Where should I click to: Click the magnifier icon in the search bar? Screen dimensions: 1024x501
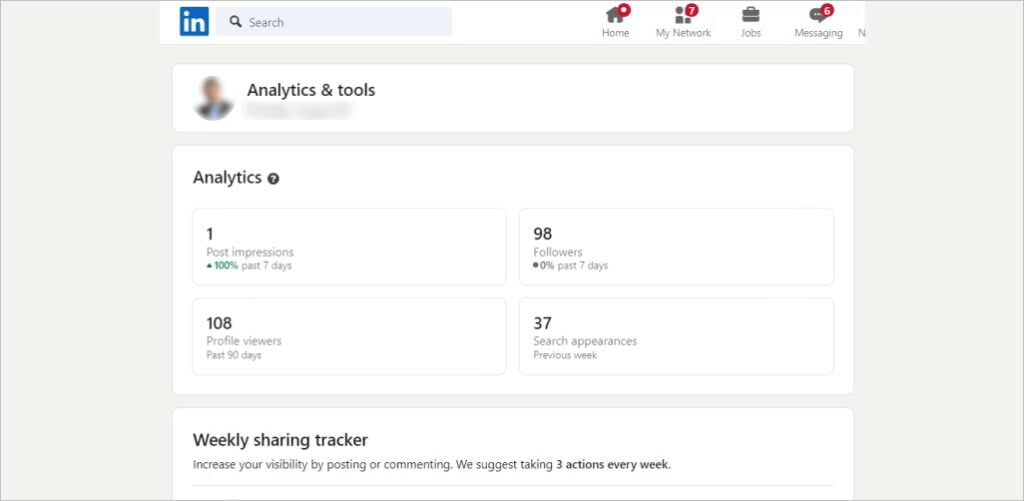[x=236, y=22]
